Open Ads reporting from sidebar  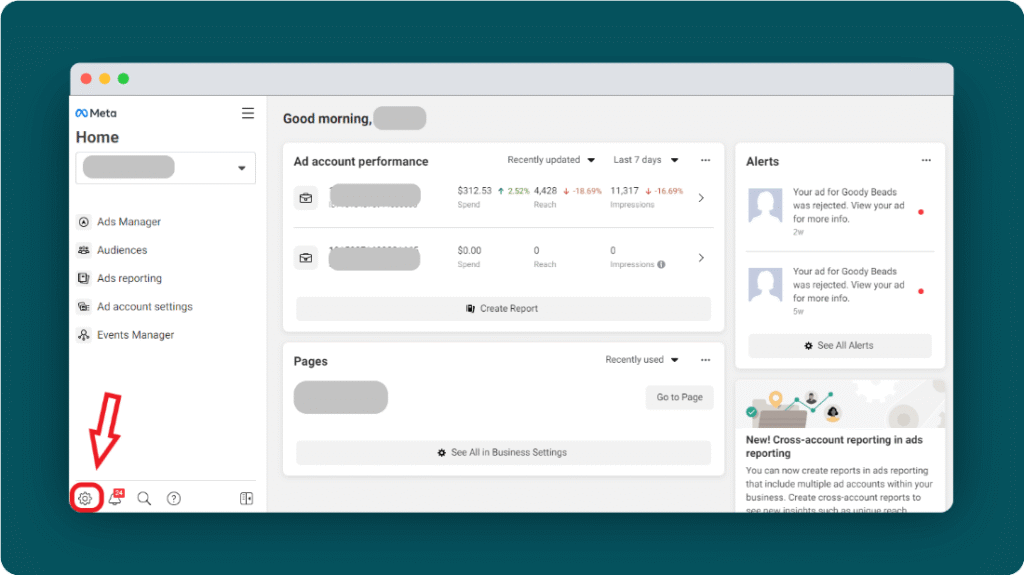click(129, 278)
